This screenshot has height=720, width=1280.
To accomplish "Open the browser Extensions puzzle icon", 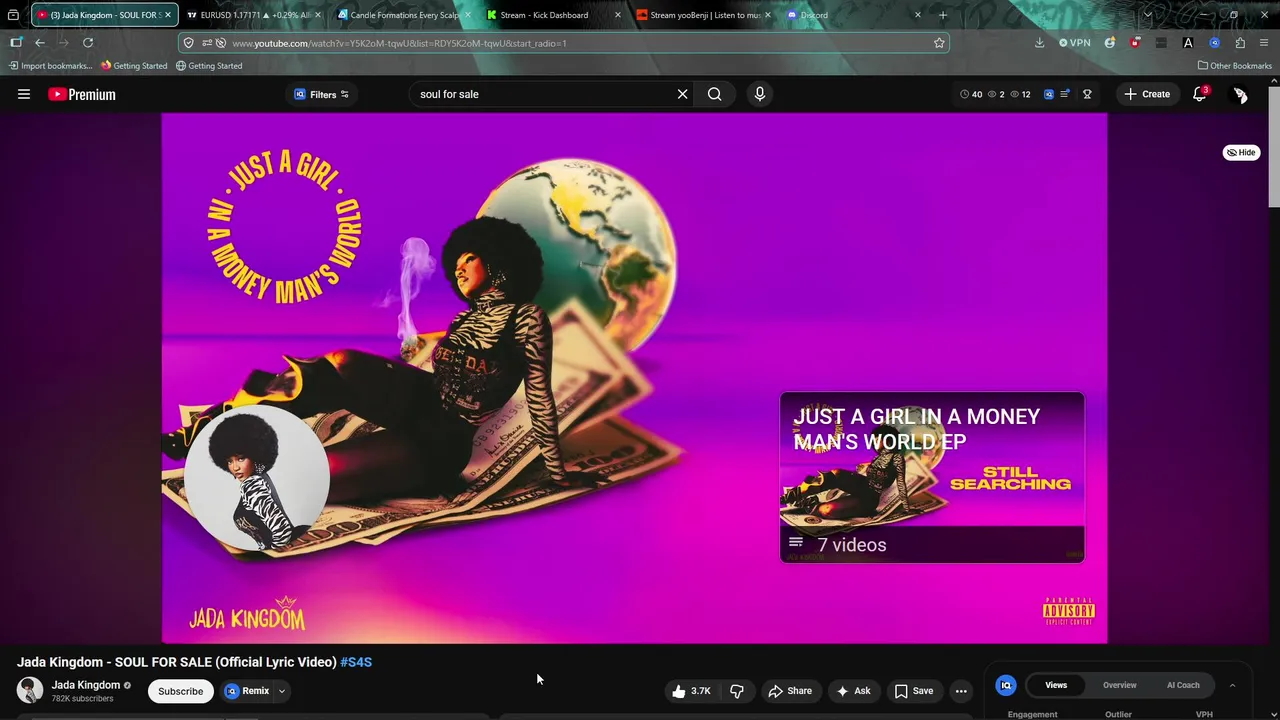I will (x=1240, y=43).
